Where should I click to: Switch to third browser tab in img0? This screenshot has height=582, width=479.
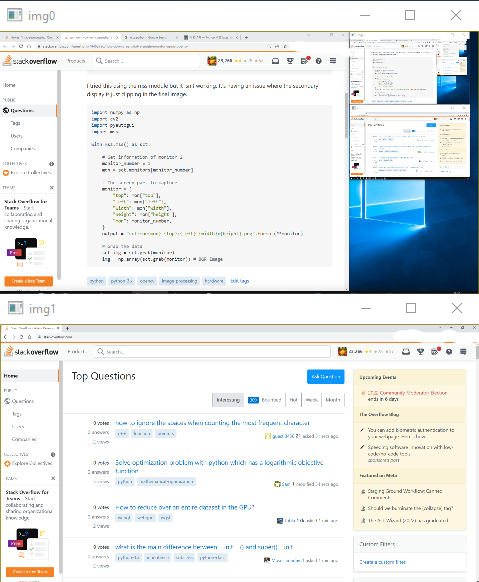click(150, 37)
